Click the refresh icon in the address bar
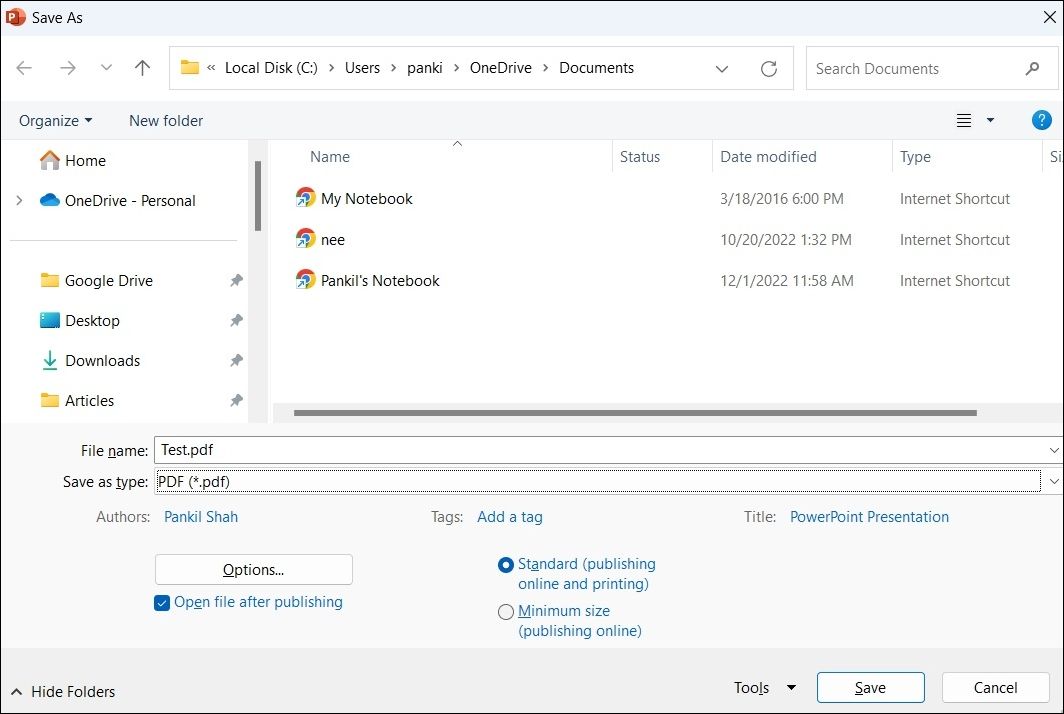 pyautogui.click(x=768, y=68)
